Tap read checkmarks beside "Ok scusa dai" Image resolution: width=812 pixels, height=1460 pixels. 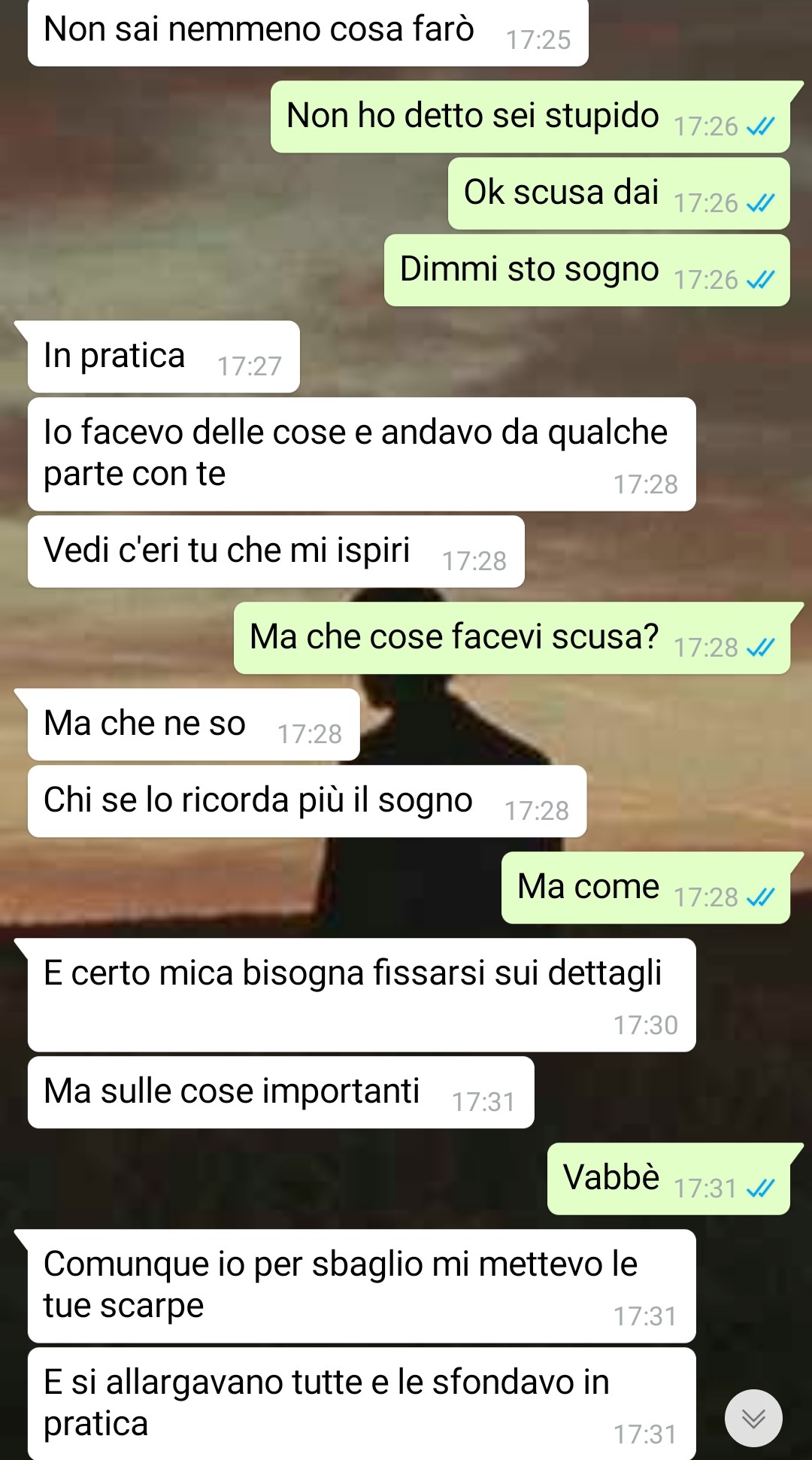(760, 203)
